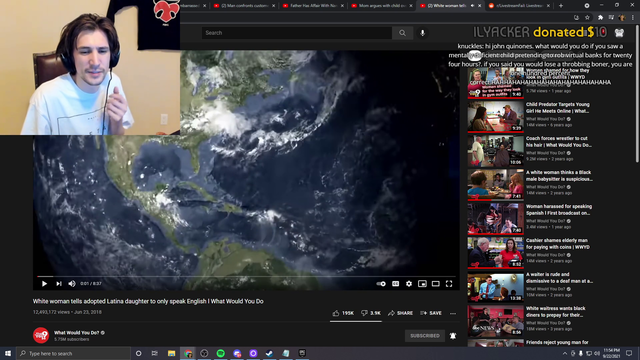Open the video settings gear
Image resolution: width=640 pixels, height=360 pixels.
click(409, 284)
